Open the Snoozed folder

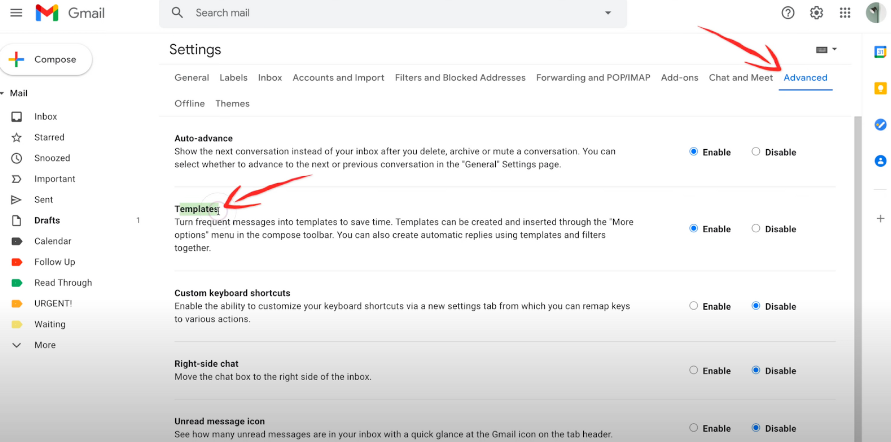52,158
